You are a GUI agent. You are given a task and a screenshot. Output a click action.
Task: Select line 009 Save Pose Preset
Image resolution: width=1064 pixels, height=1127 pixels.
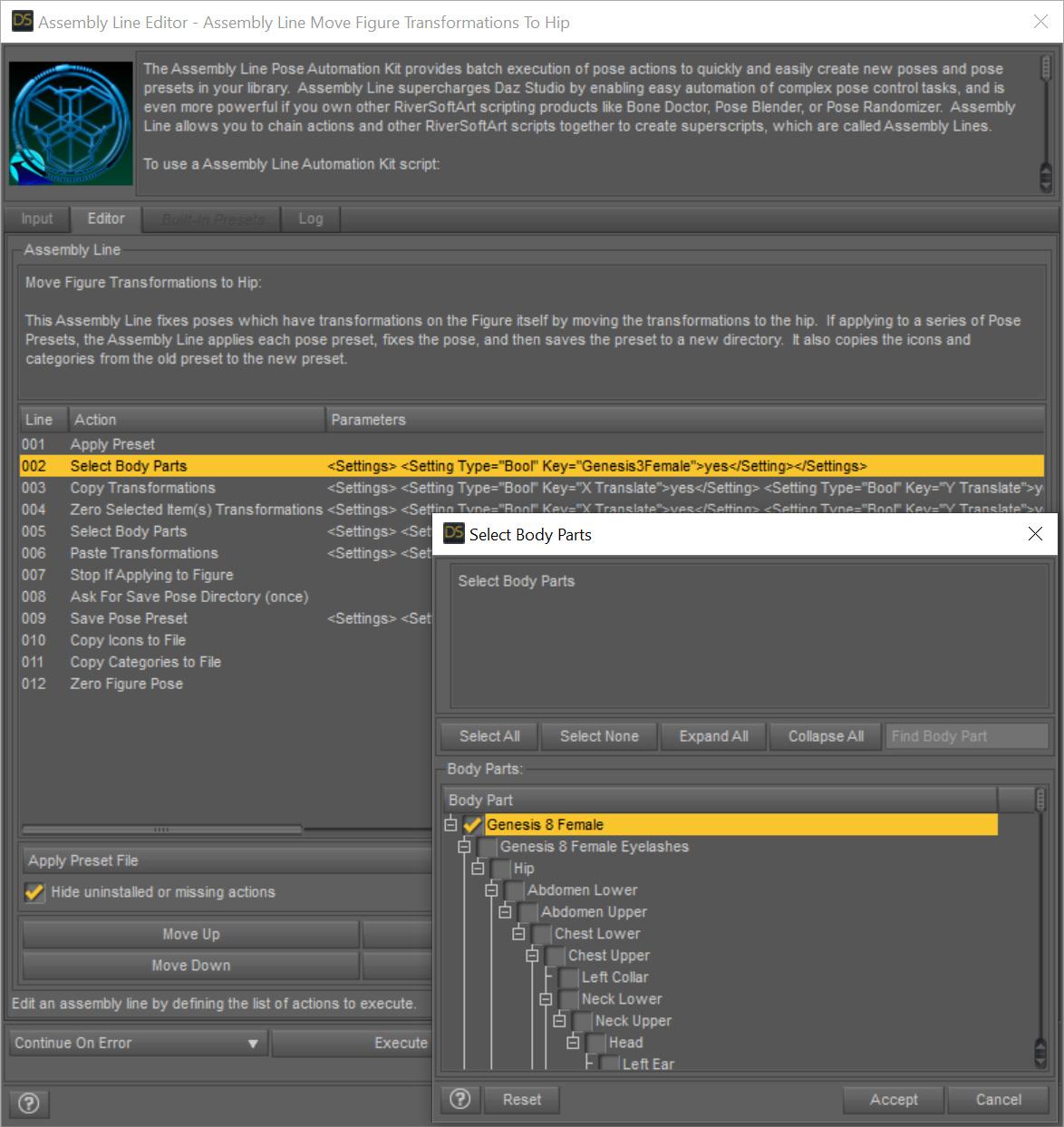pos(226,618)
